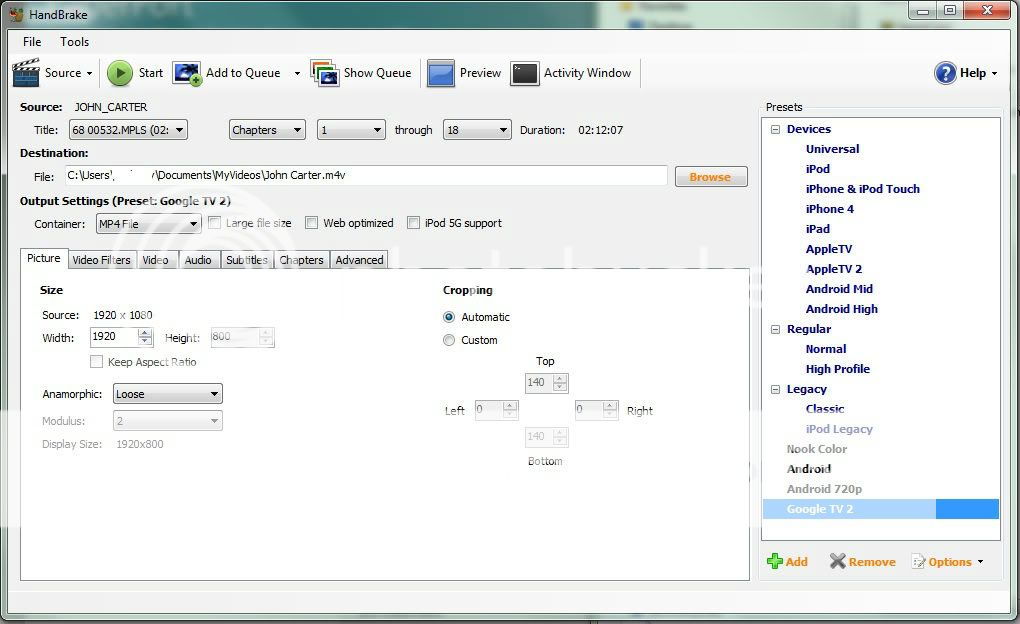Open the Tools menu
The height and width of the screenshot is (624, 1020).
pyautogui.click(x=73, y=41)
